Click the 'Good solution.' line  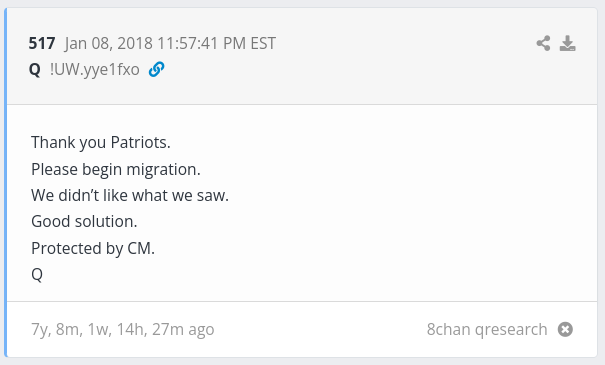[84, 221]
